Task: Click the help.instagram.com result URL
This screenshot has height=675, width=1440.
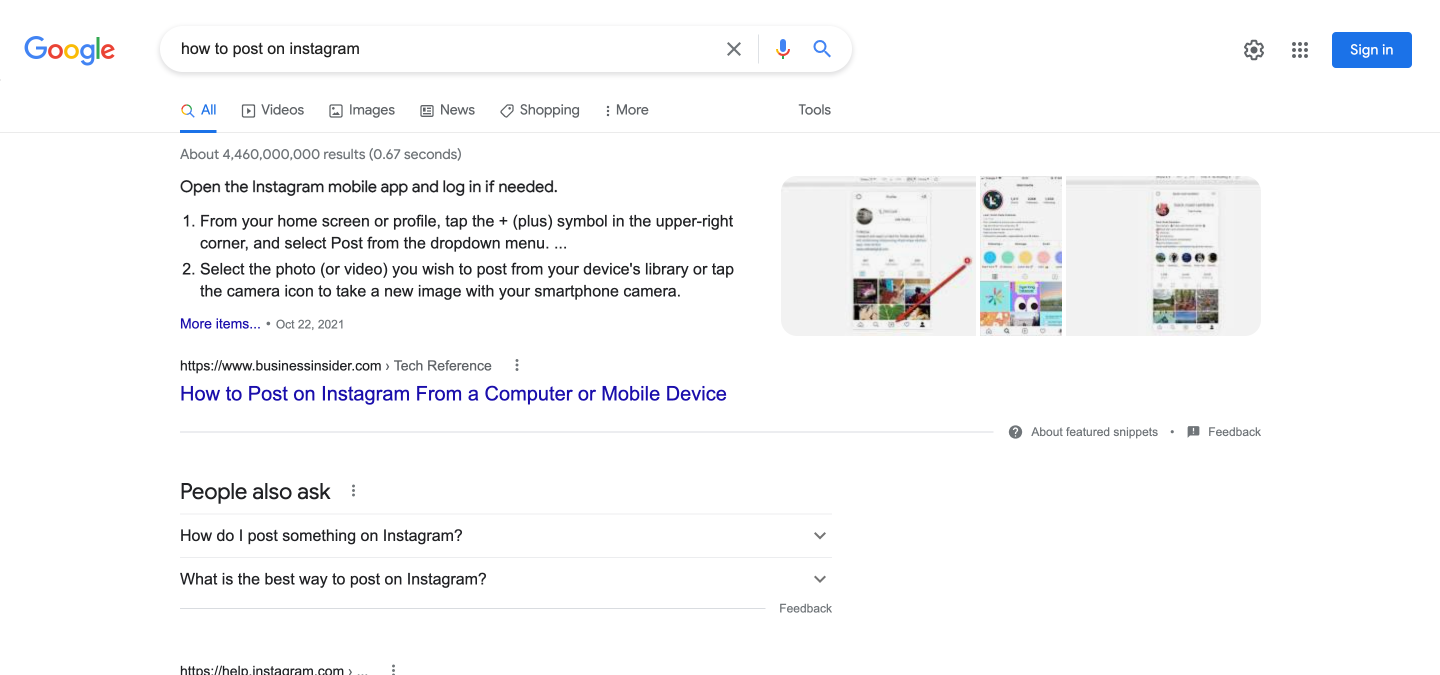Action: [274, 669]
